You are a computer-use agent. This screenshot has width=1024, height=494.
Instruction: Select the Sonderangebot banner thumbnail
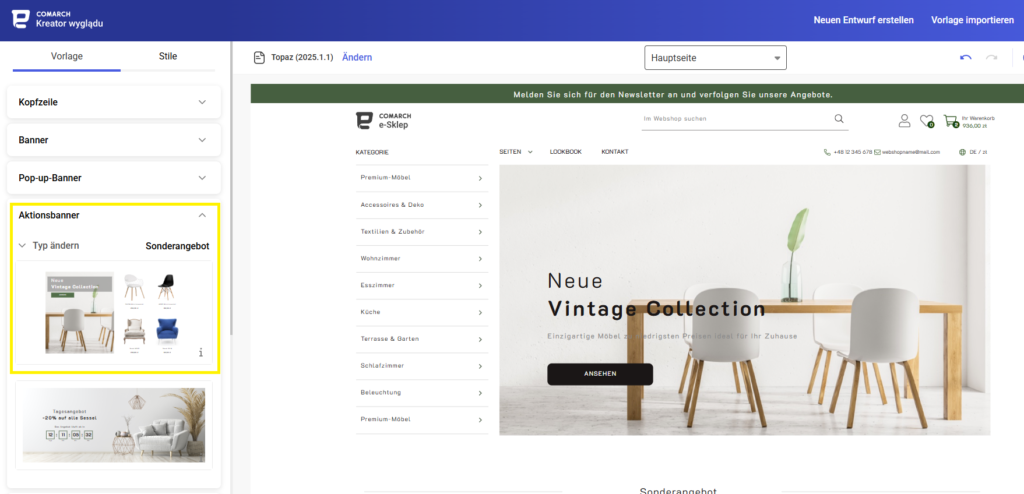point(114,312)
